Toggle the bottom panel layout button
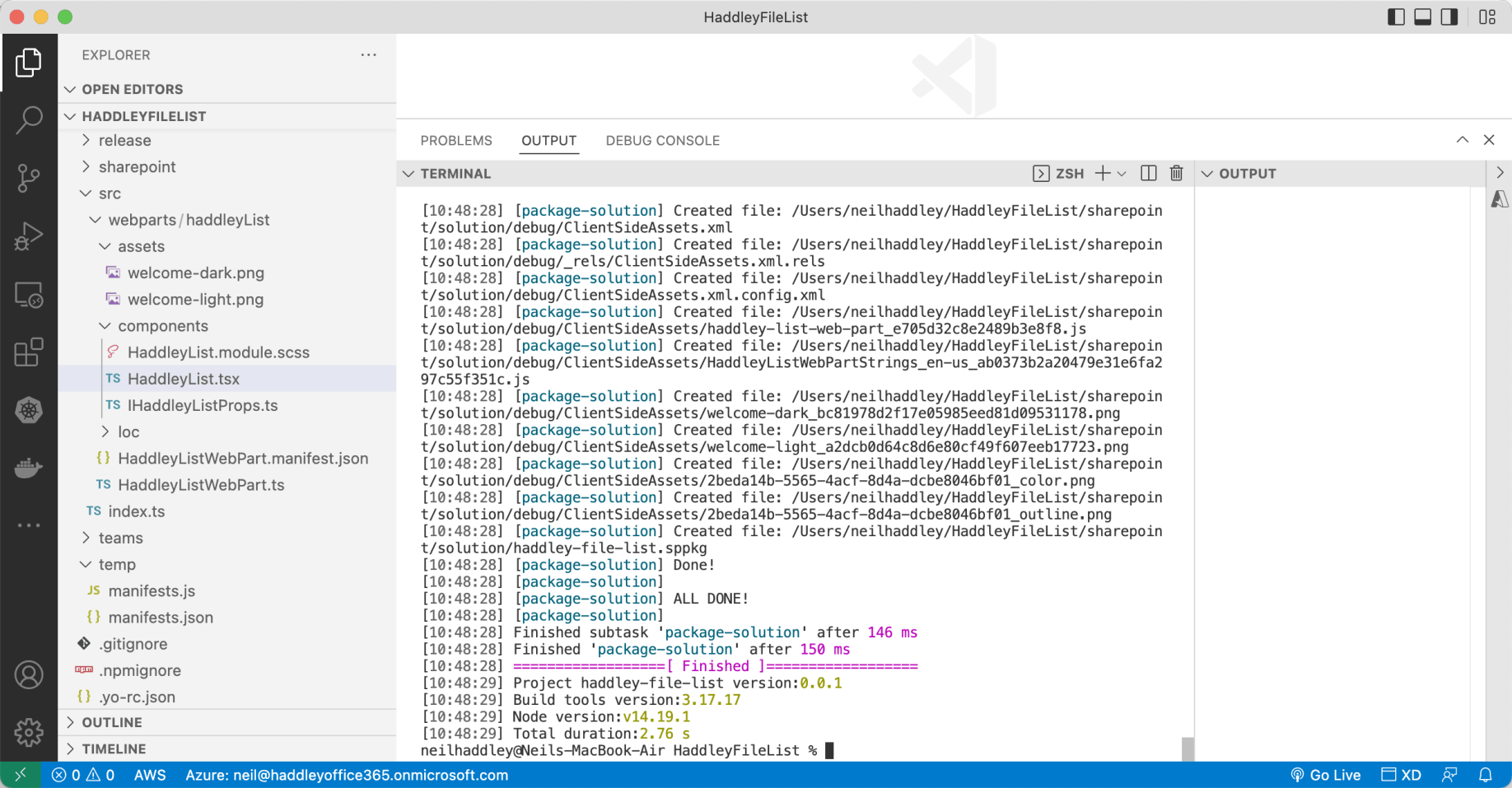 coord(1422,17)
